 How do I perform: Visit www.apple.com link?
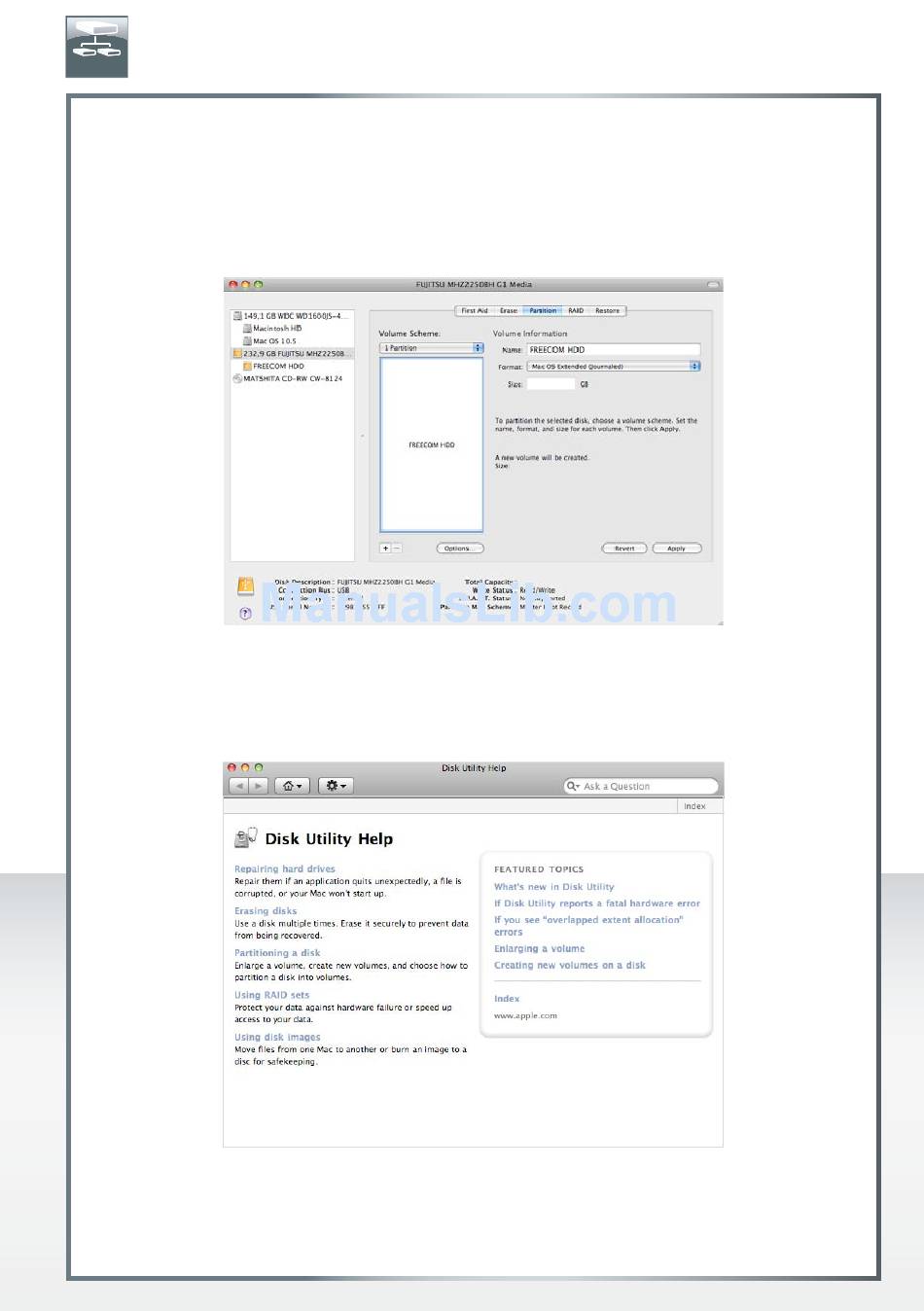click(525, 1015)
